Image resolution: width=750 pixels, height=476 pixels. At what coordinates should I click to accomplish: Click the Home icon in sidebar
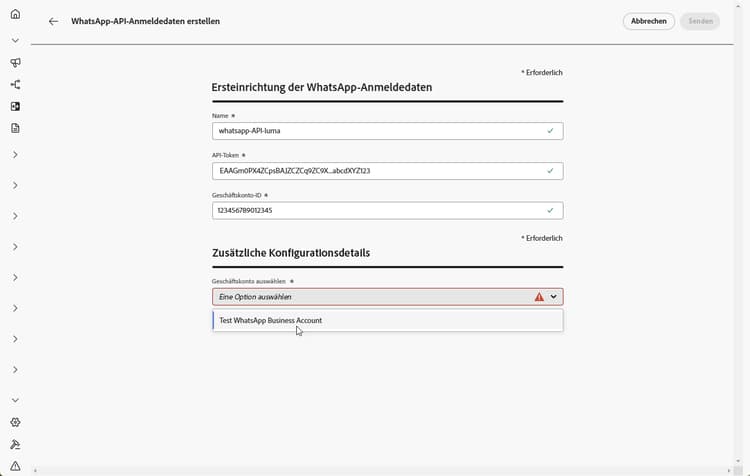pos(15,14)
